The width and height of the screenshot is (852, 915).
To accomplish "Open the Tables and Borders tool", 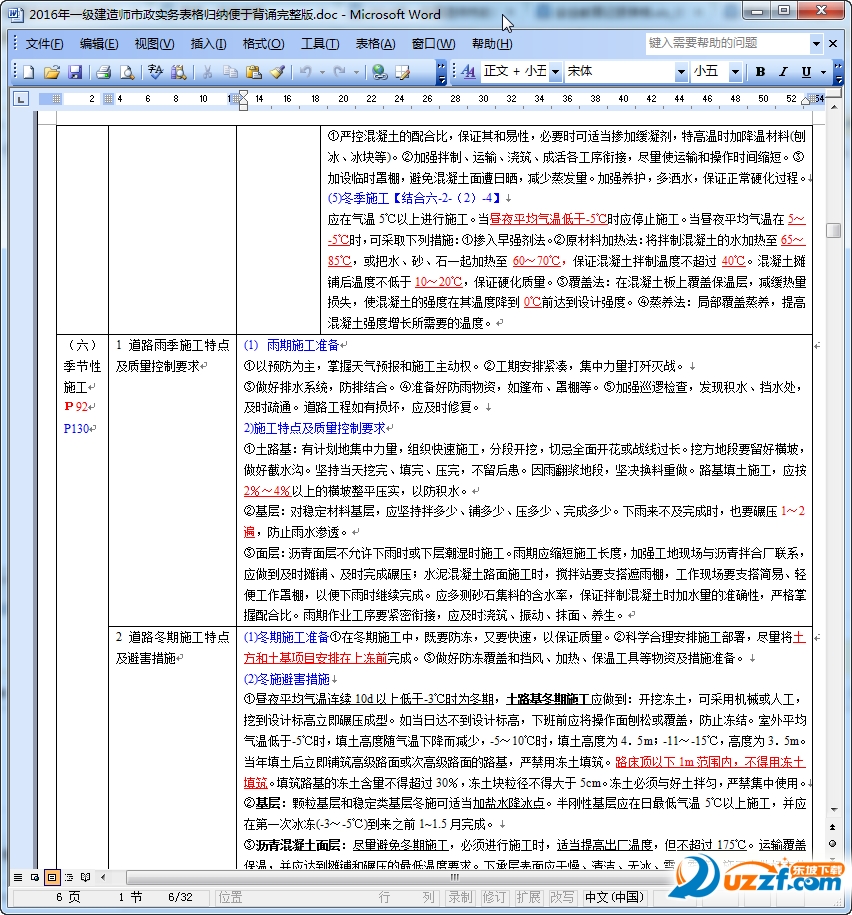I will 403,72.
